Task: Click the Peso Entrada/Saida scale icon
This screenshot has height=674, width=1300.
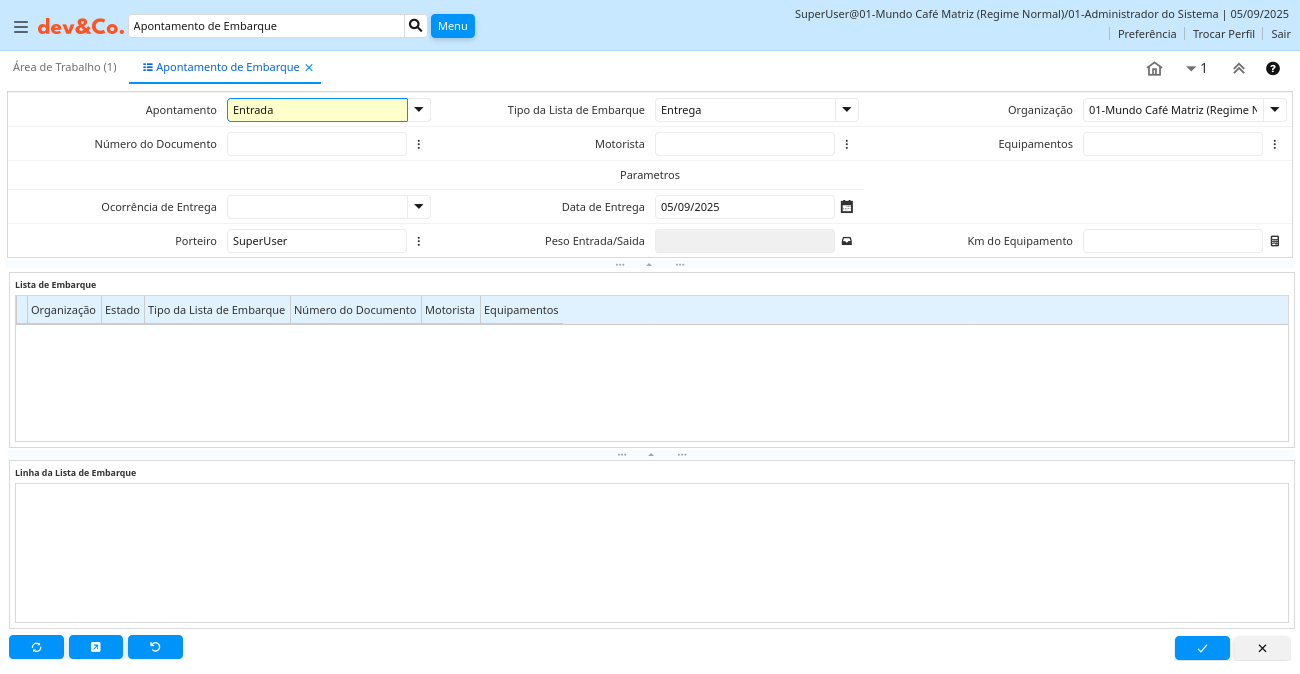Action: tap(847, 241)
